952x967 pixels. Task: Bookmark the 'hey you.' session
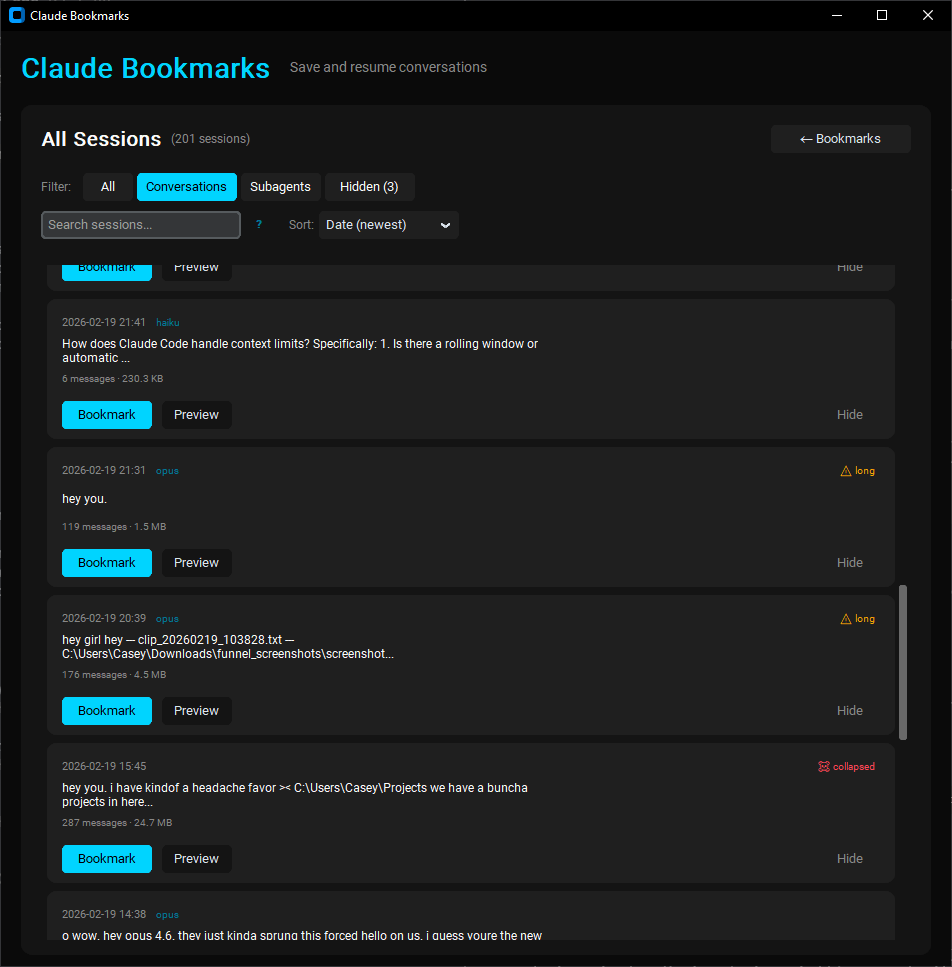click(x=107, y=563)
